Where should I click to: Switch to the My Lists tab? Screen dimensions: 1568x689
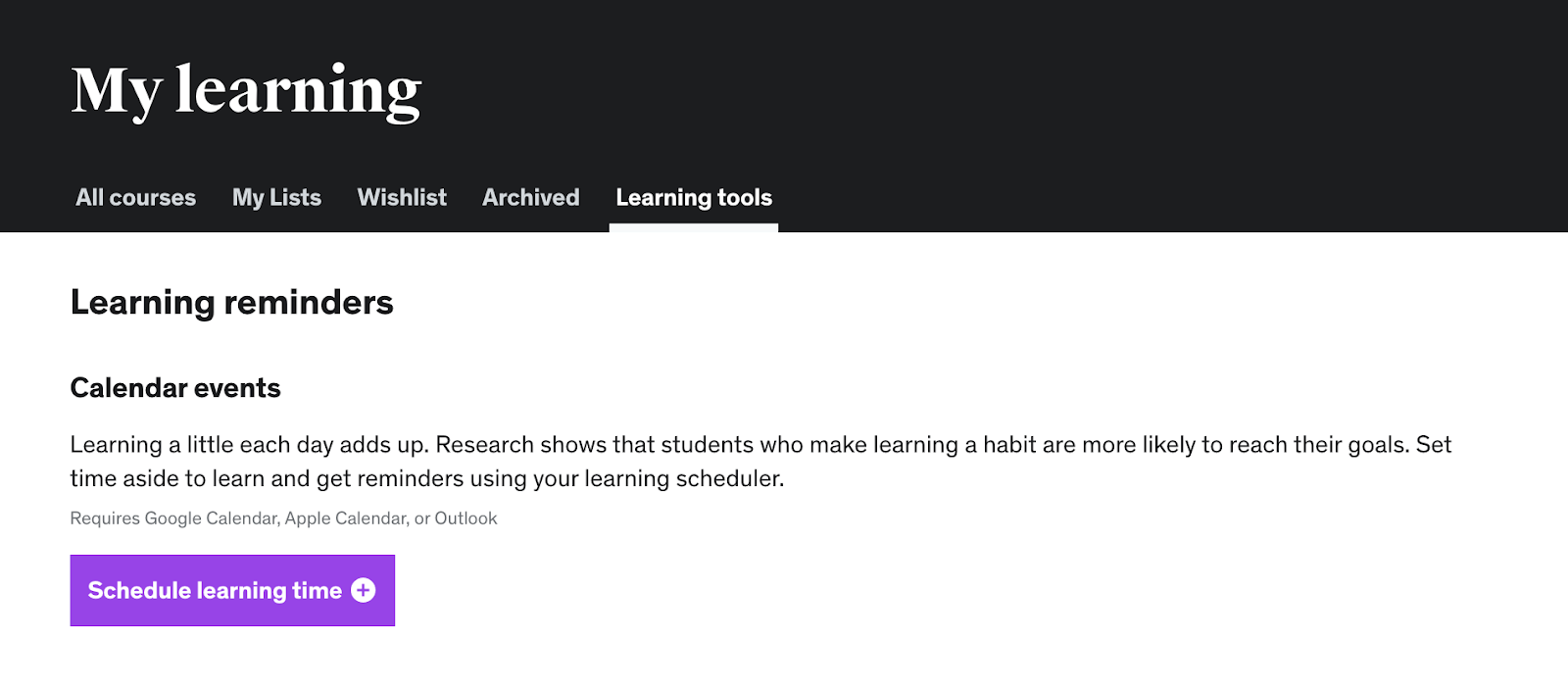[276, 198]
